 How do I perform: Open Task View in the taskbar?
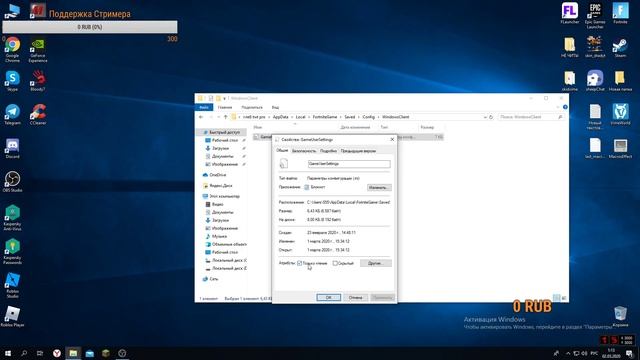coord(40,353)
